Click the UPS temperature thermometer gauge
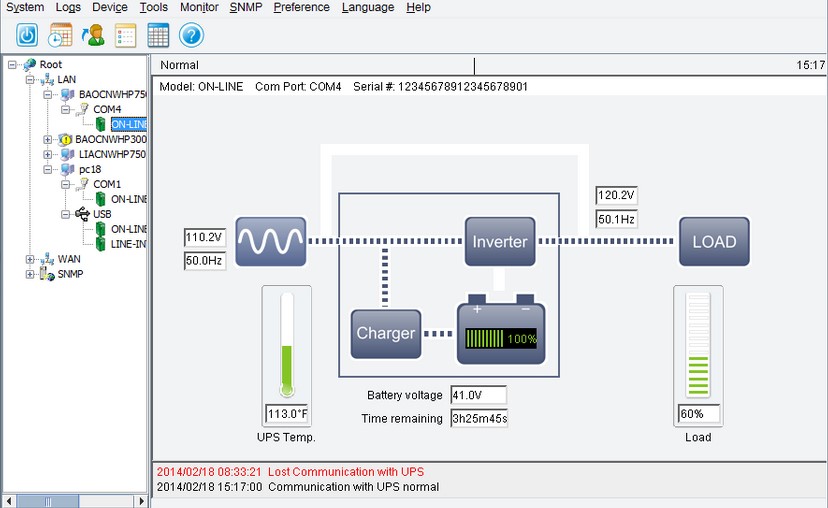828x508 pixels. pyautogui.click(x=287, y=344)
